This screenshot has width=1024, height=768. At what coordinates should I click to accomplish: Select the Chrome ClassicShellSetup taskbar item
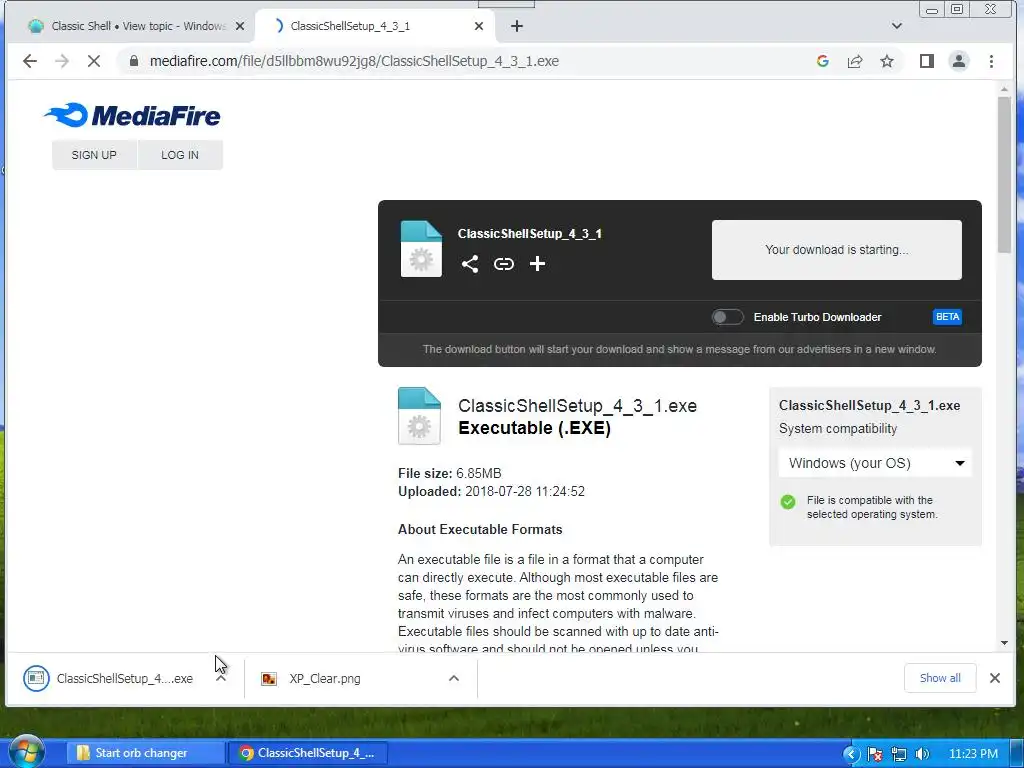[308, 753]
